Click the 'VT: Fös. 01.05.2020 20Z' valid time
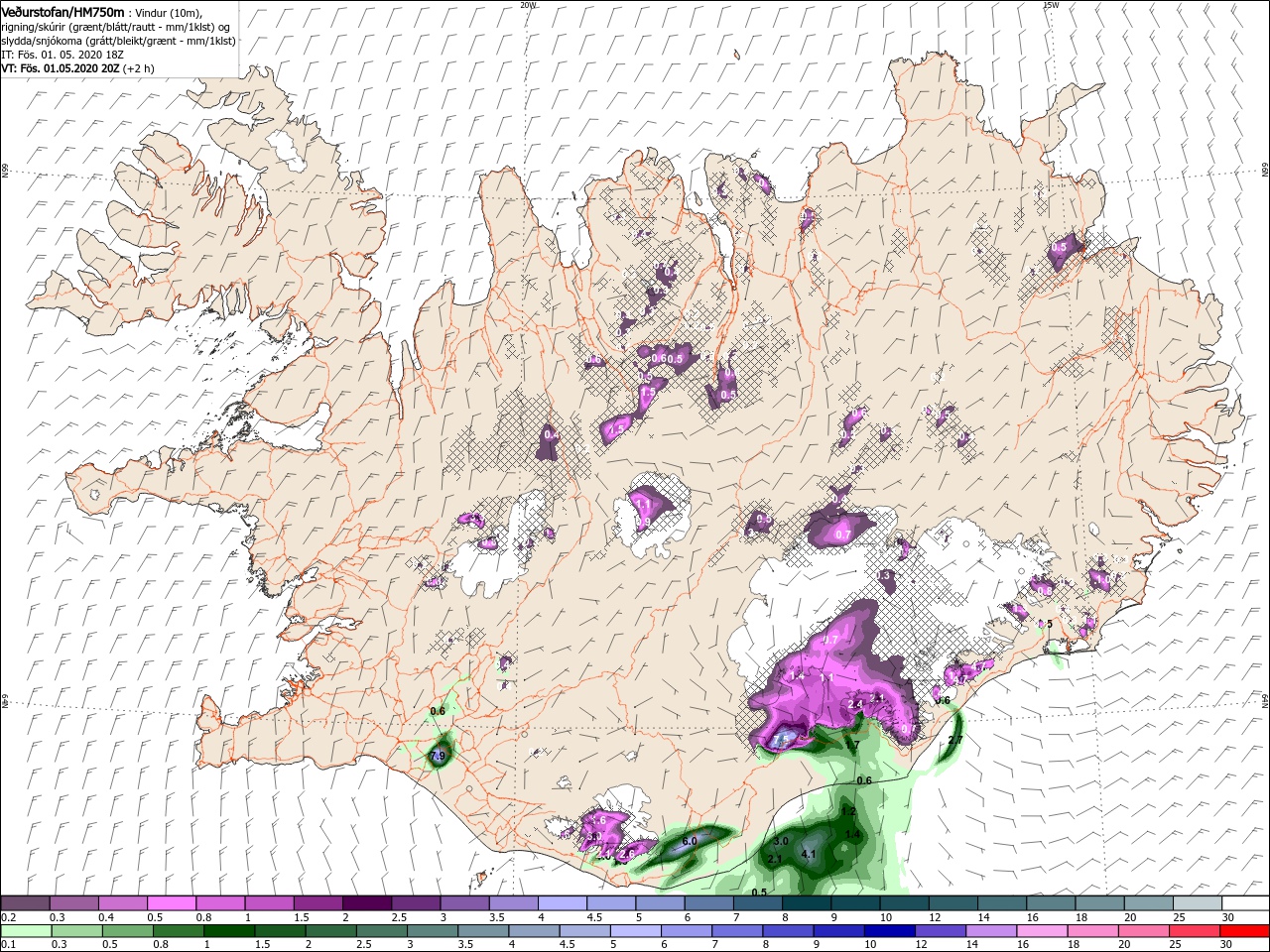 tap(60, 68)
